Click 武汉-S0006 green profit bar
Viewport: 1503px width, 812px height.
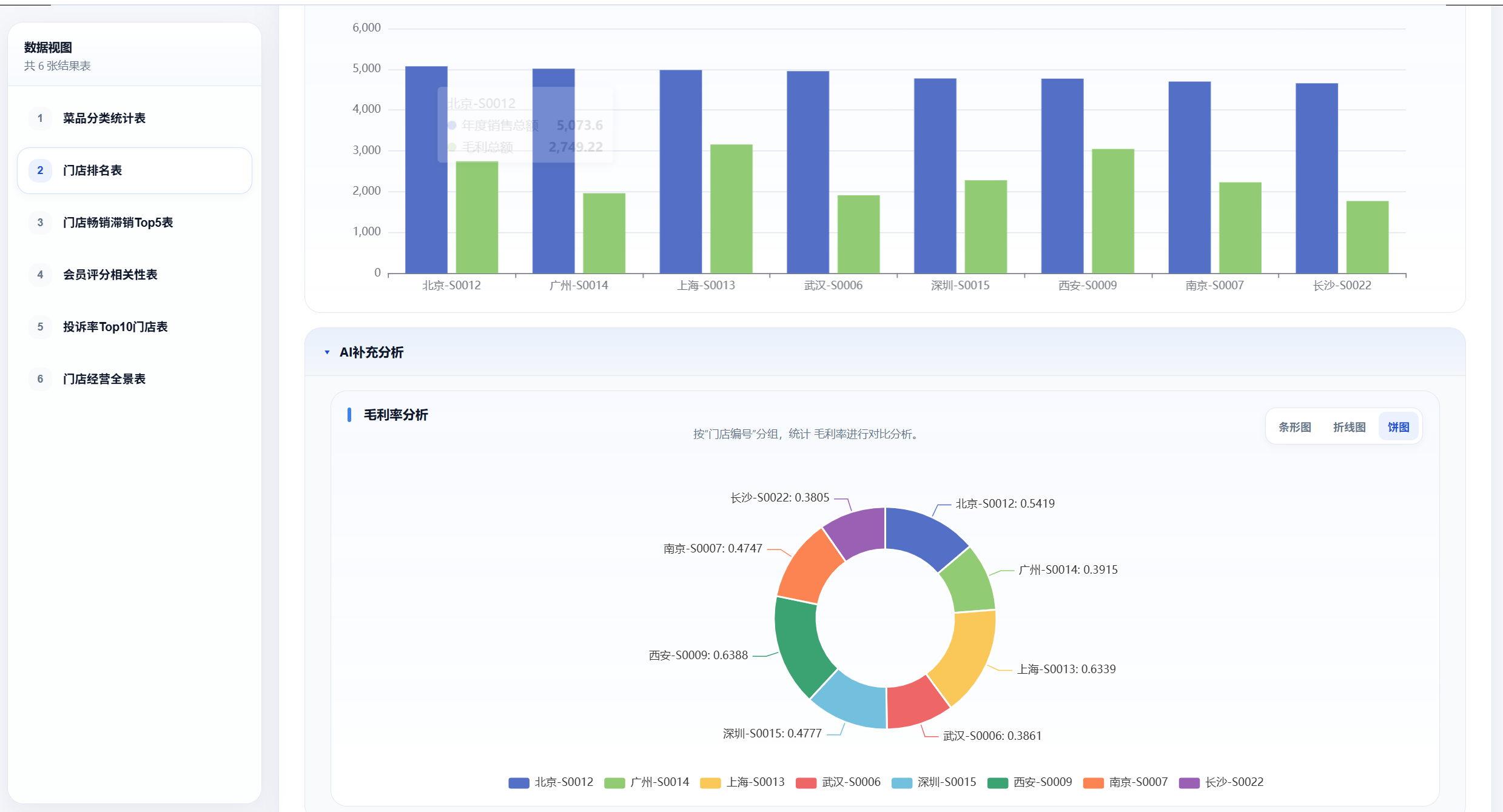click(859, 234)
